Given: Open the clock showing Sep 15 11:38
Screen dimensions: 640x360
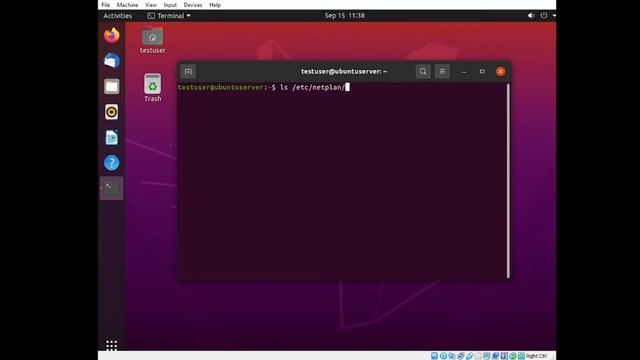Looking at the screenshot, I should pyautogui.click(x=344, y=16).
